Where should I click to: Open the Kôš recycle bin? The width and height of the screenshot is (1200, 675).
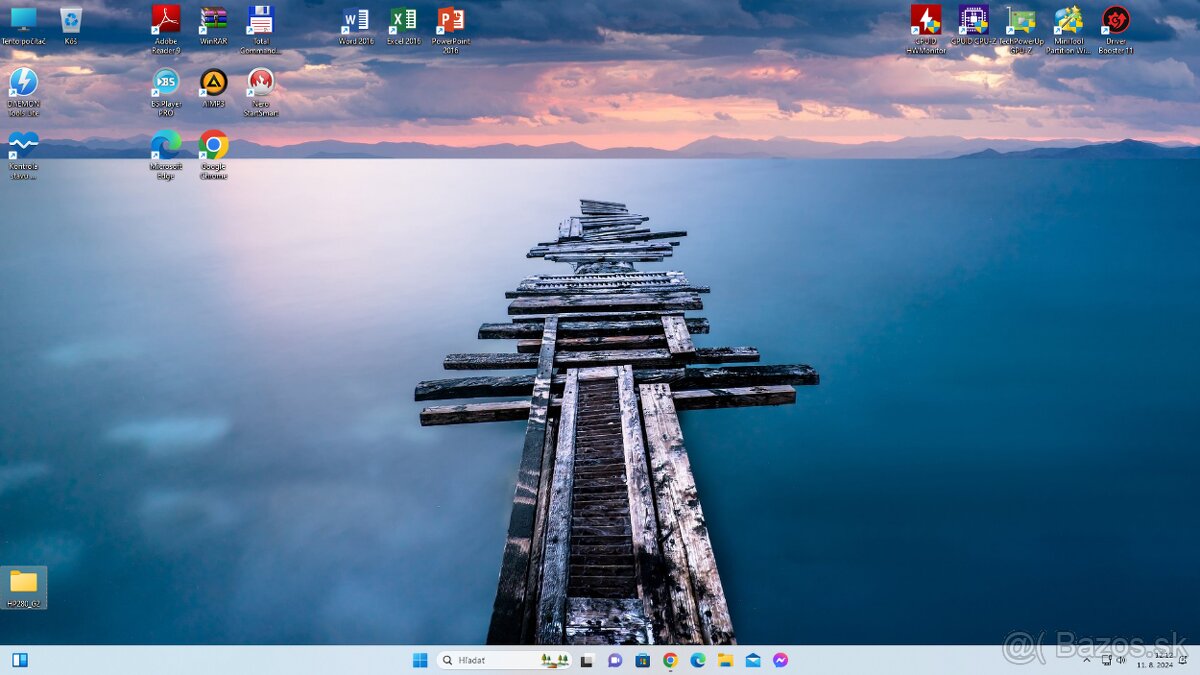tap(71, 20)
